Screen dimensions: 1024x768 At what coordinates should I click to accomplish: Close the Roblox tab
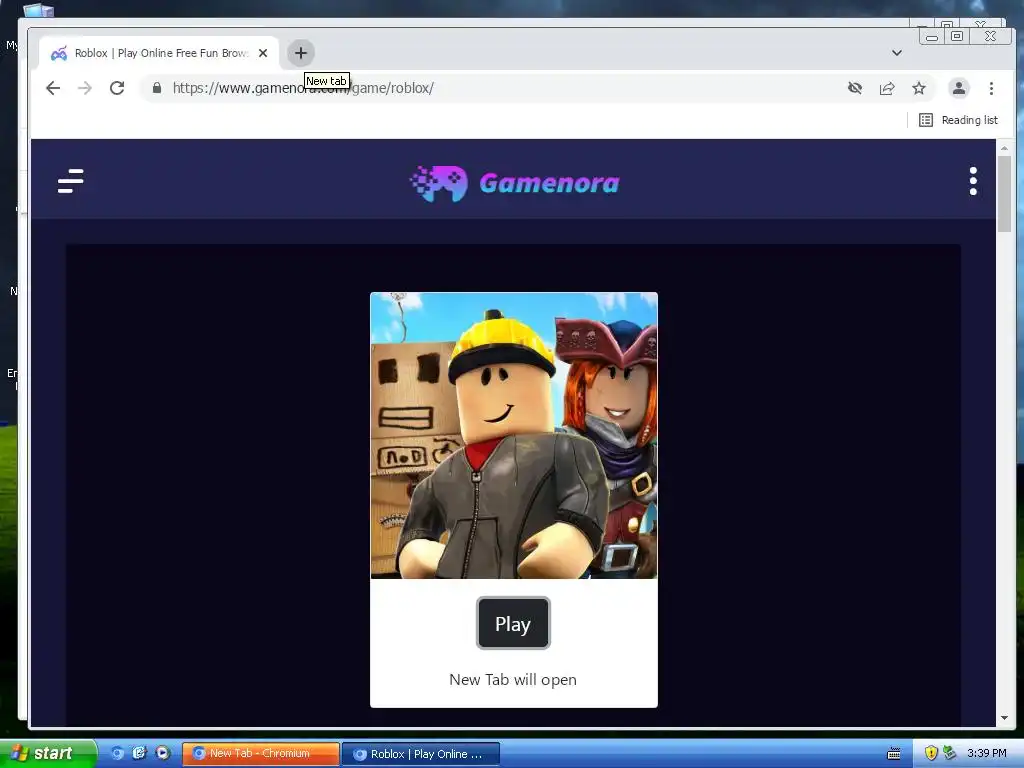(x=263, y=53)
